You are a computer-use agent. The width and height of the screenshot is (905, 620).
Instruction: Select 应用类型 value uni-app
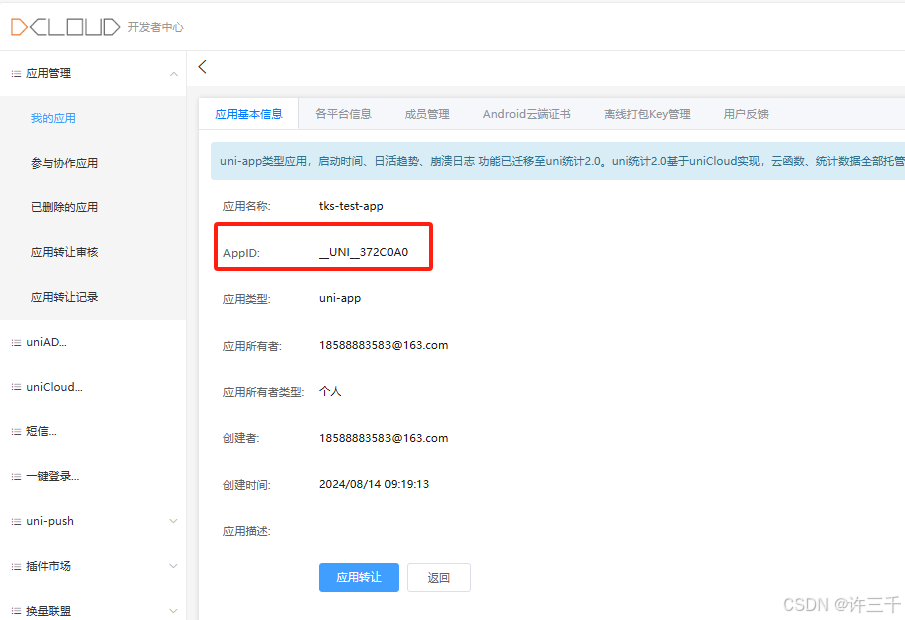[340, 298]
